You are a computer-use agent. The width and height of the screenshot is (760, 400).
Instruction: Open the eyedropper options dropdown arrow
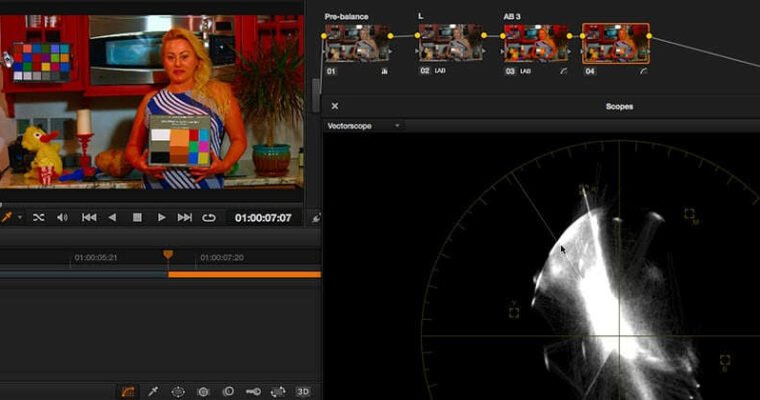pos(20,218)
